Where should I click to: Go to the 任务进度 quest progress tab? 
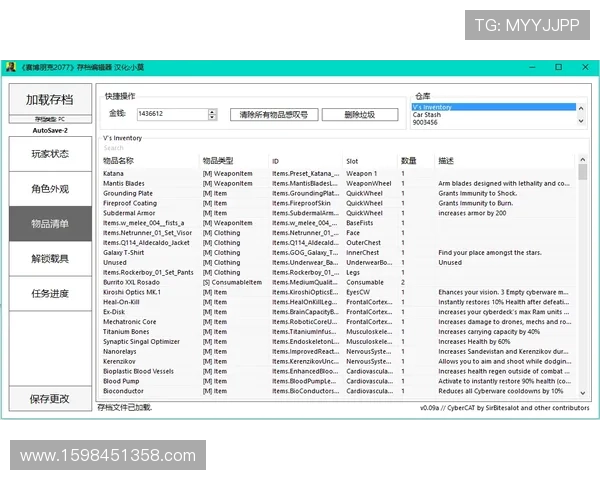pyautogui.click(x=49, y=293)
